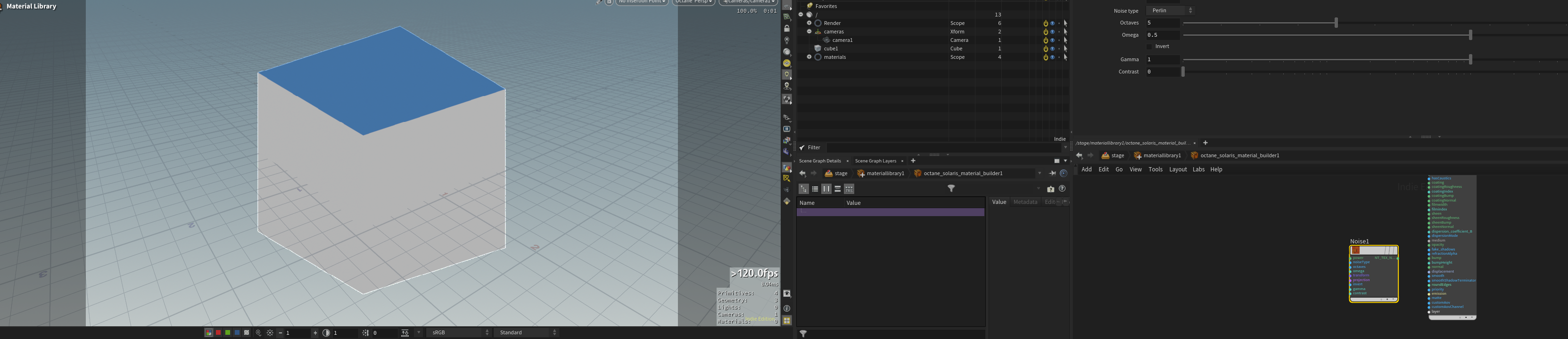
Task: Click the viewport info icon
Action: [786, 308]
